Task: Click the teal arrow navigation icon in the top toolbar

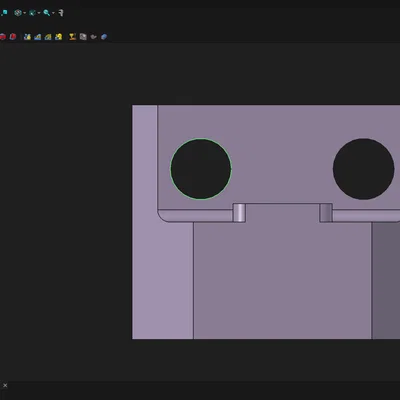Action: click(32, 13)
